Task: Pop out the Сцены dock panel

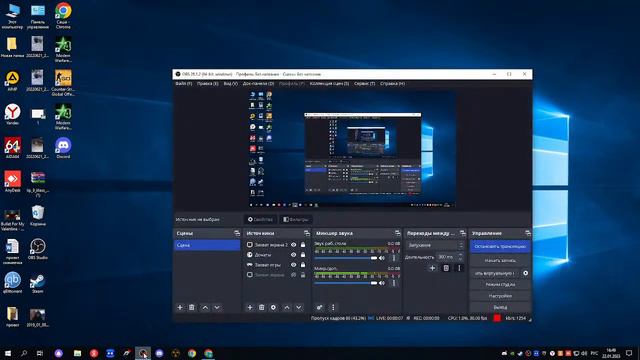Action: pyautogui.click(x=237, y=233)
